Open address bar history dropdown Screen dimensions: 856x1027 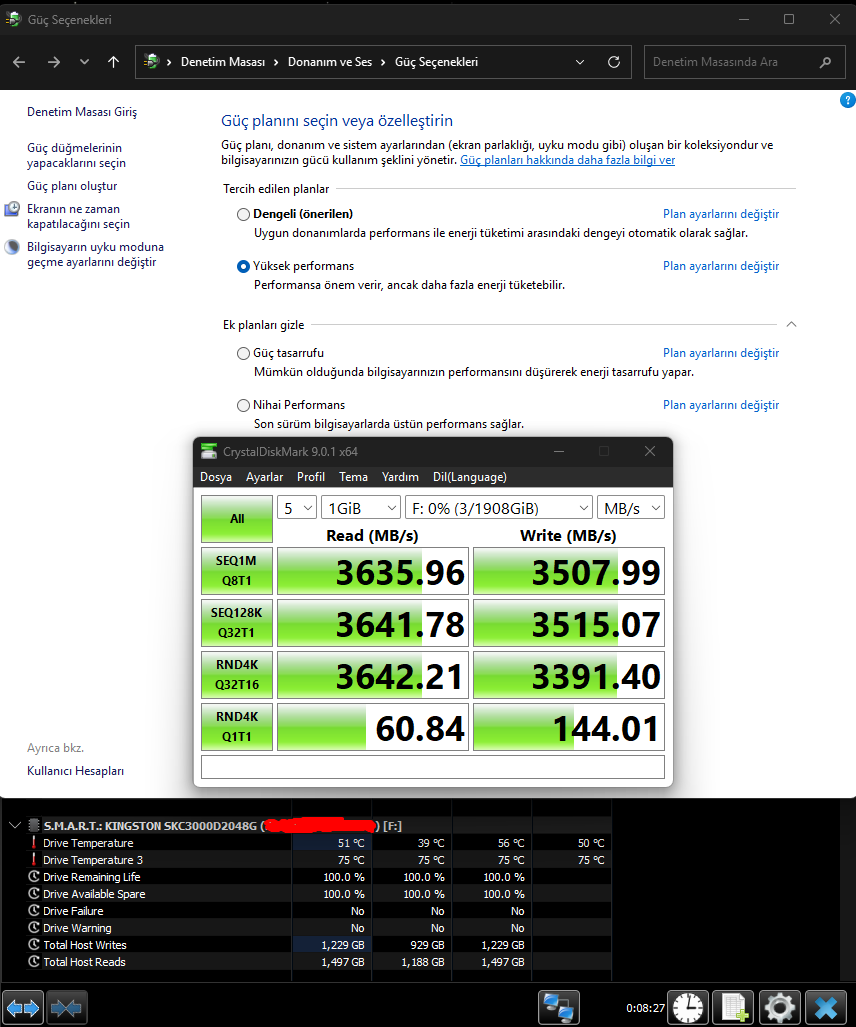coord(580,62)
